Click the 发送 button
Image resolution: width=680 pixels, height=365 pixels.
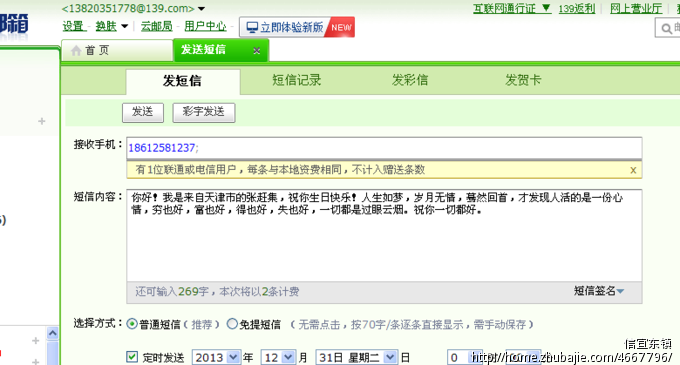click(143, 113)
